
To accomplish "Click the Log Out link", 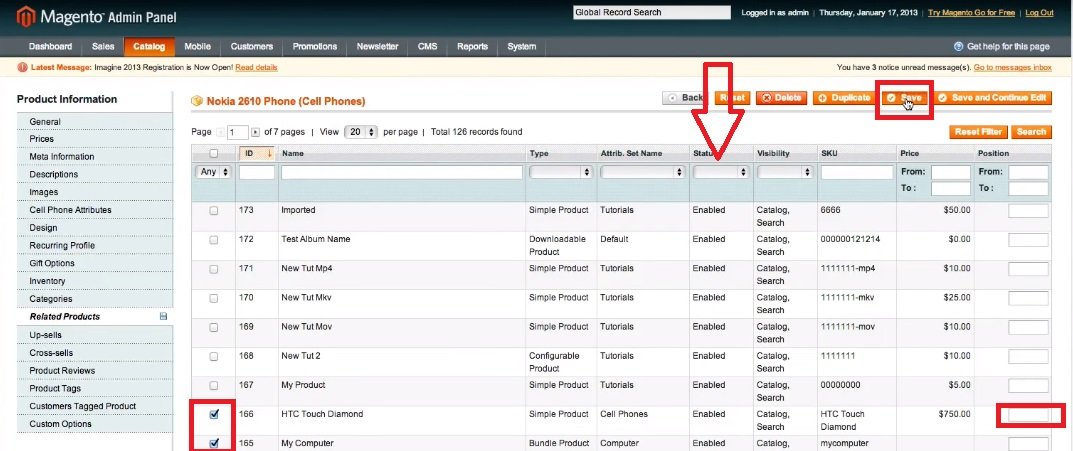I will tap(1039, 13).
